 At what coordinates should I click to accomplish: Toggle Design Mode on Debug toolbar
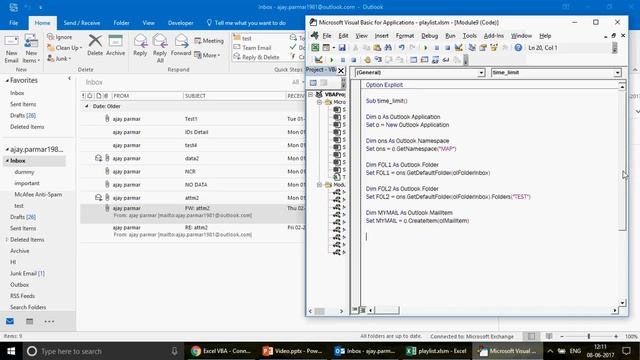(318, 60)
